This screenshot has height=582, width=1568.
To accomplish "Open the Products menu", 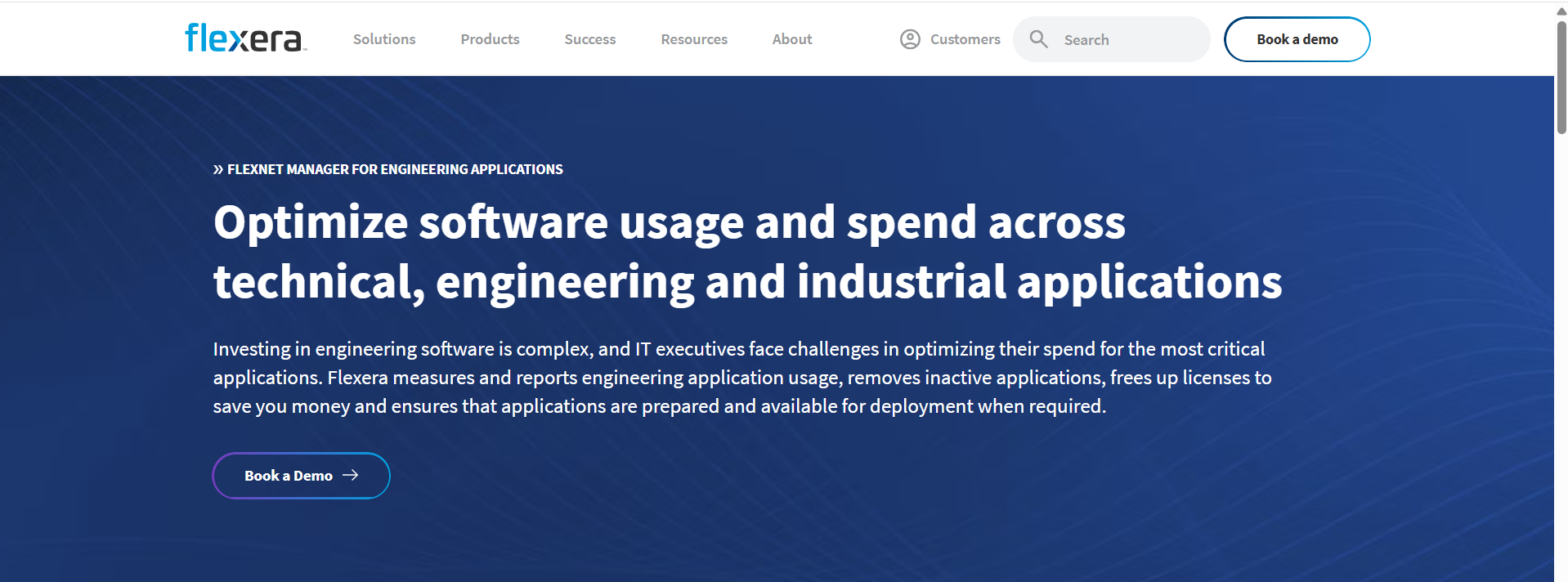I will (490, 39).
